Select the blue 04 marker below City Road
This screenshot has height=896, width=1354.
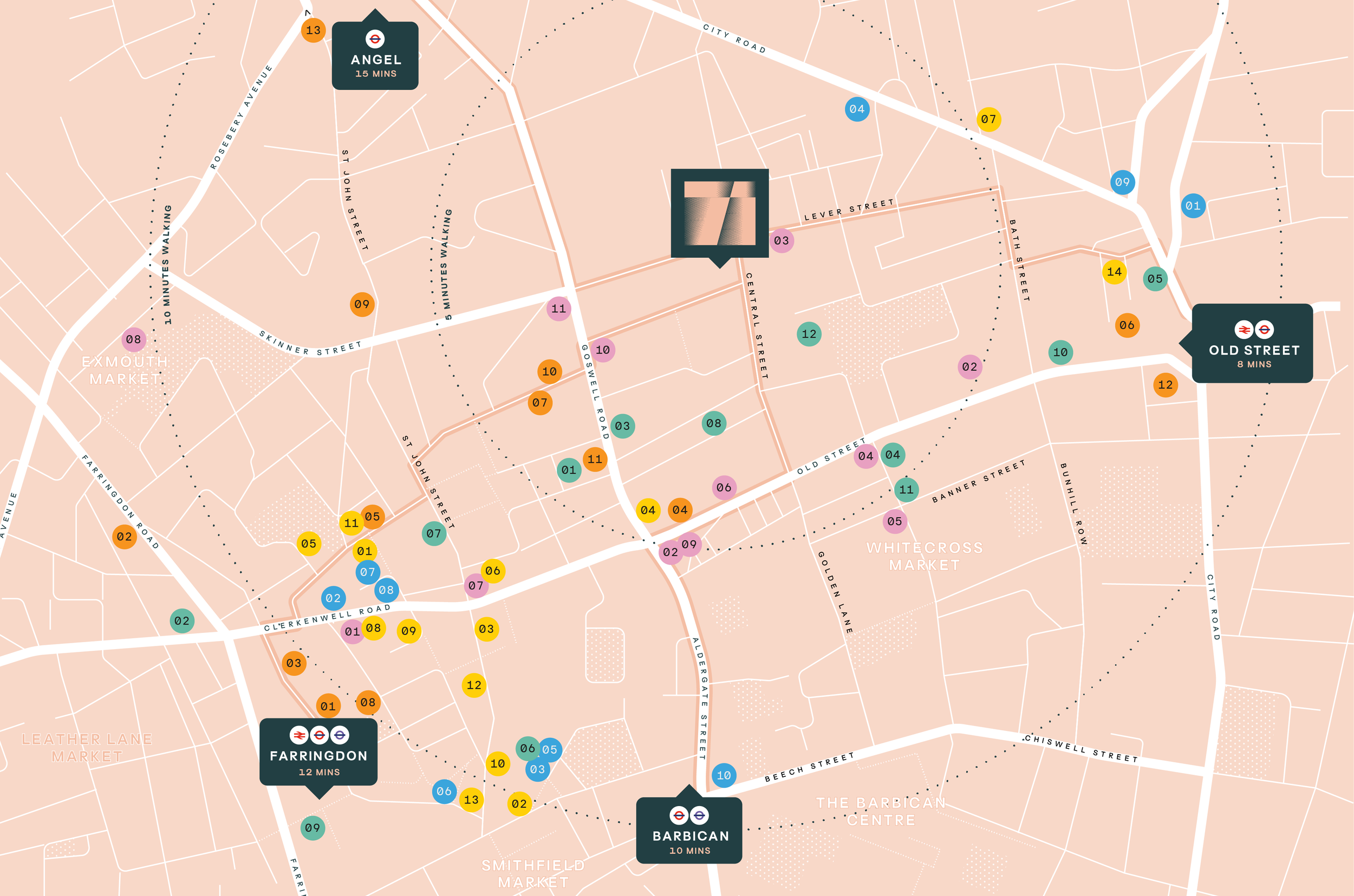[857, 109]
